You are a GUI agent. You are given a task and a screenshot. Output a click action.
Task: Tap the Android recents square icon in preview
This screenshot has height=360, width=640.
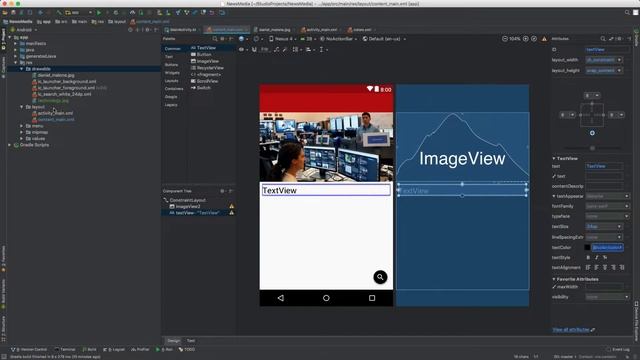click(372, 298)
